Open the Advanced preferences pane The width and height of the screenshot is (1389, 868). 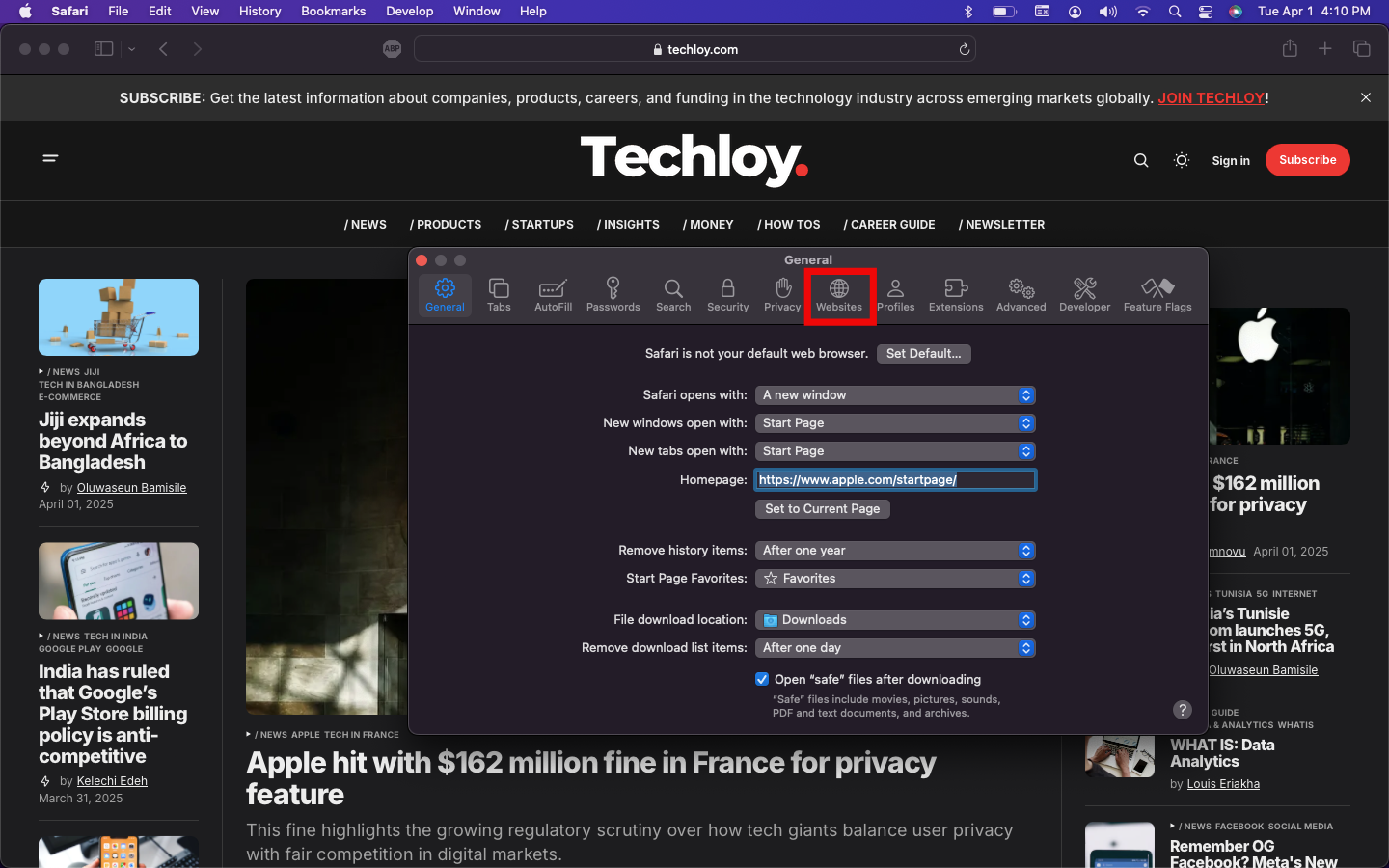tap(1021, 295)
